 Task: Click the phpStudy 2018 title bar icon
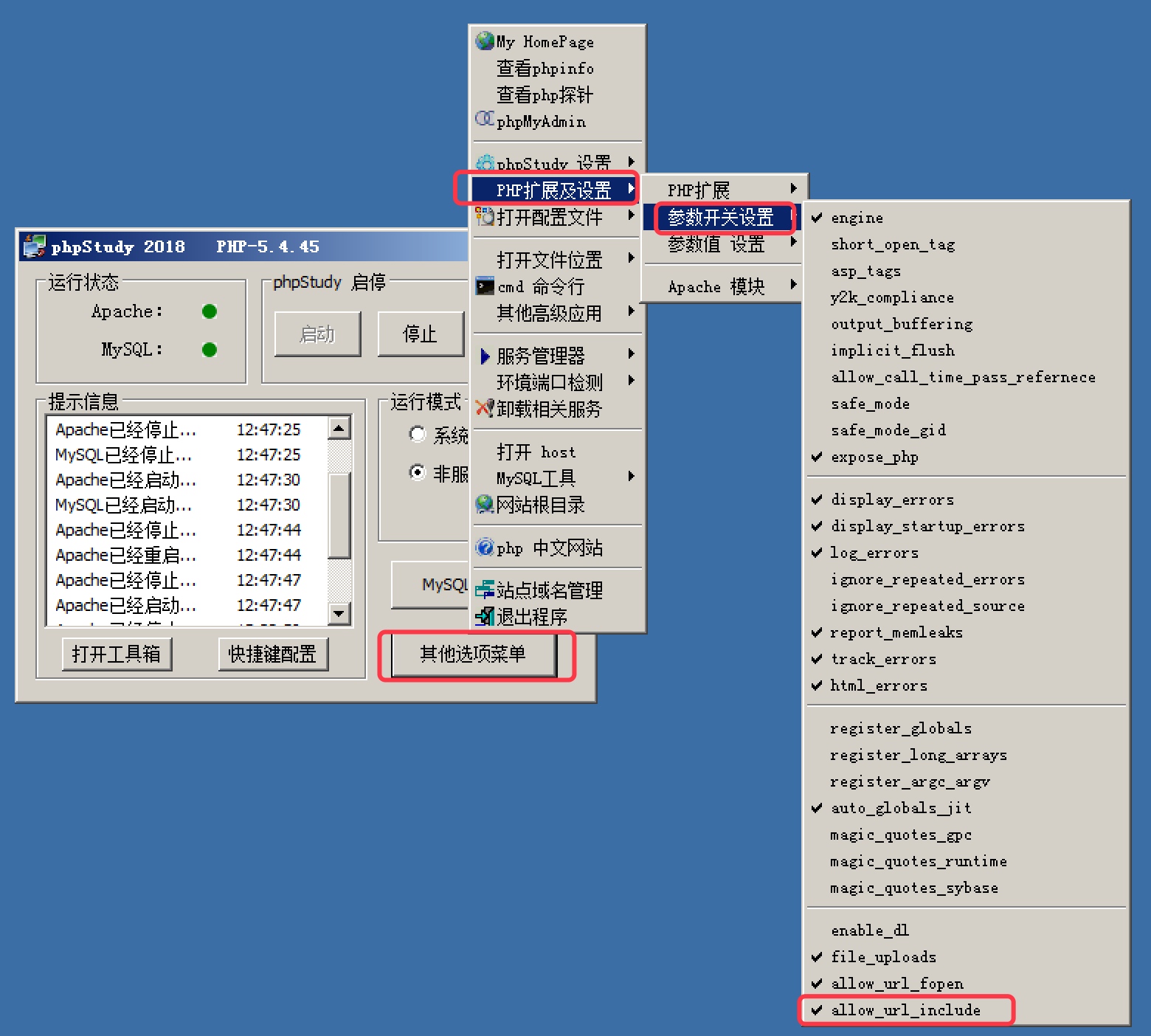(x=34, y=246)
